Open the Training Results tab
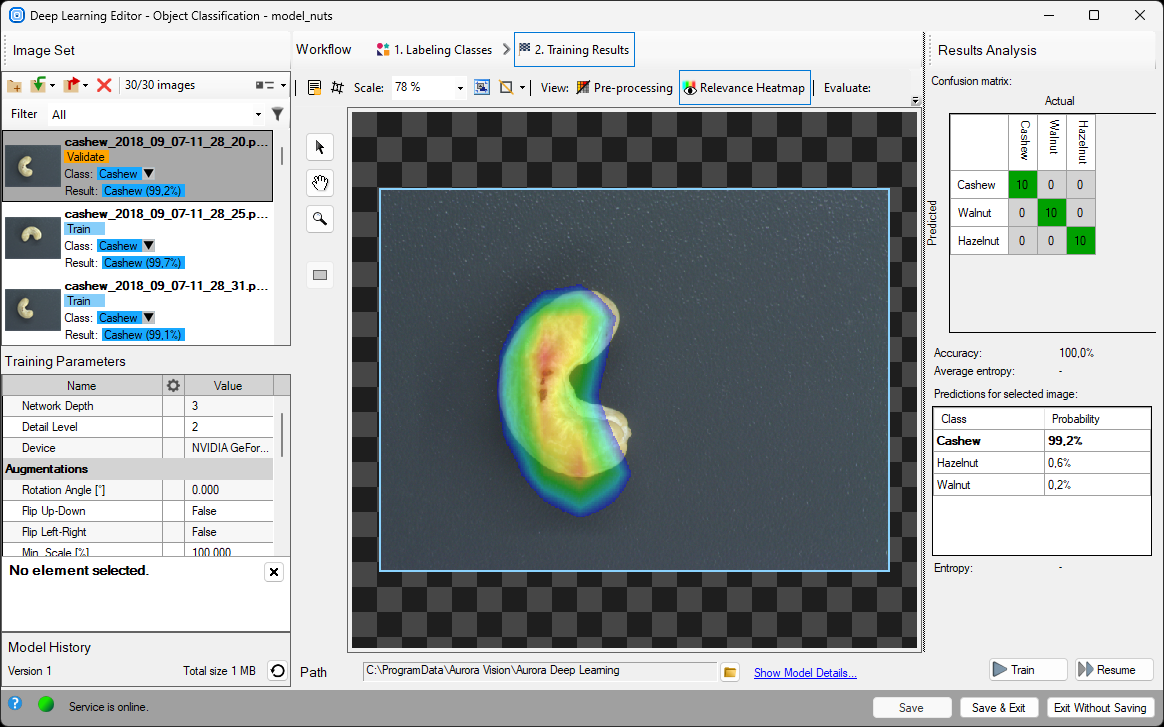The width and height of the screenshot is (1164, 727). coord(574,50)
